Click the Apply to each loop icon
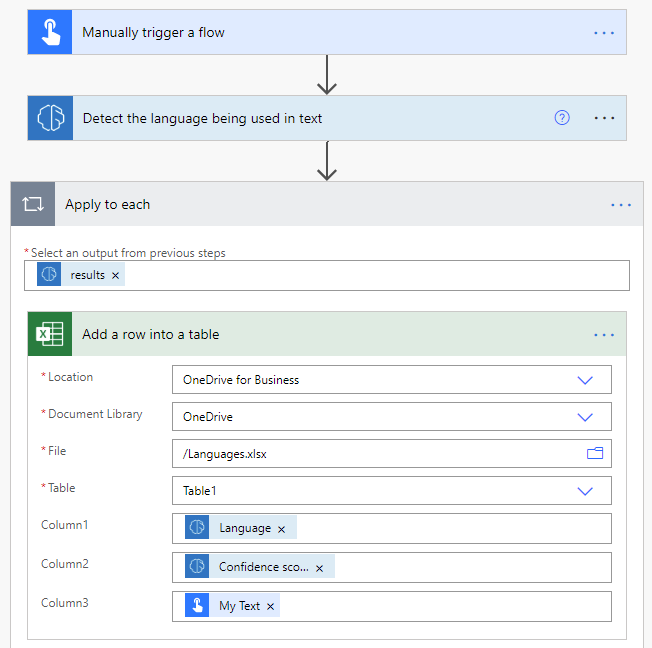652x648 pixels. (x=33, y=204)
